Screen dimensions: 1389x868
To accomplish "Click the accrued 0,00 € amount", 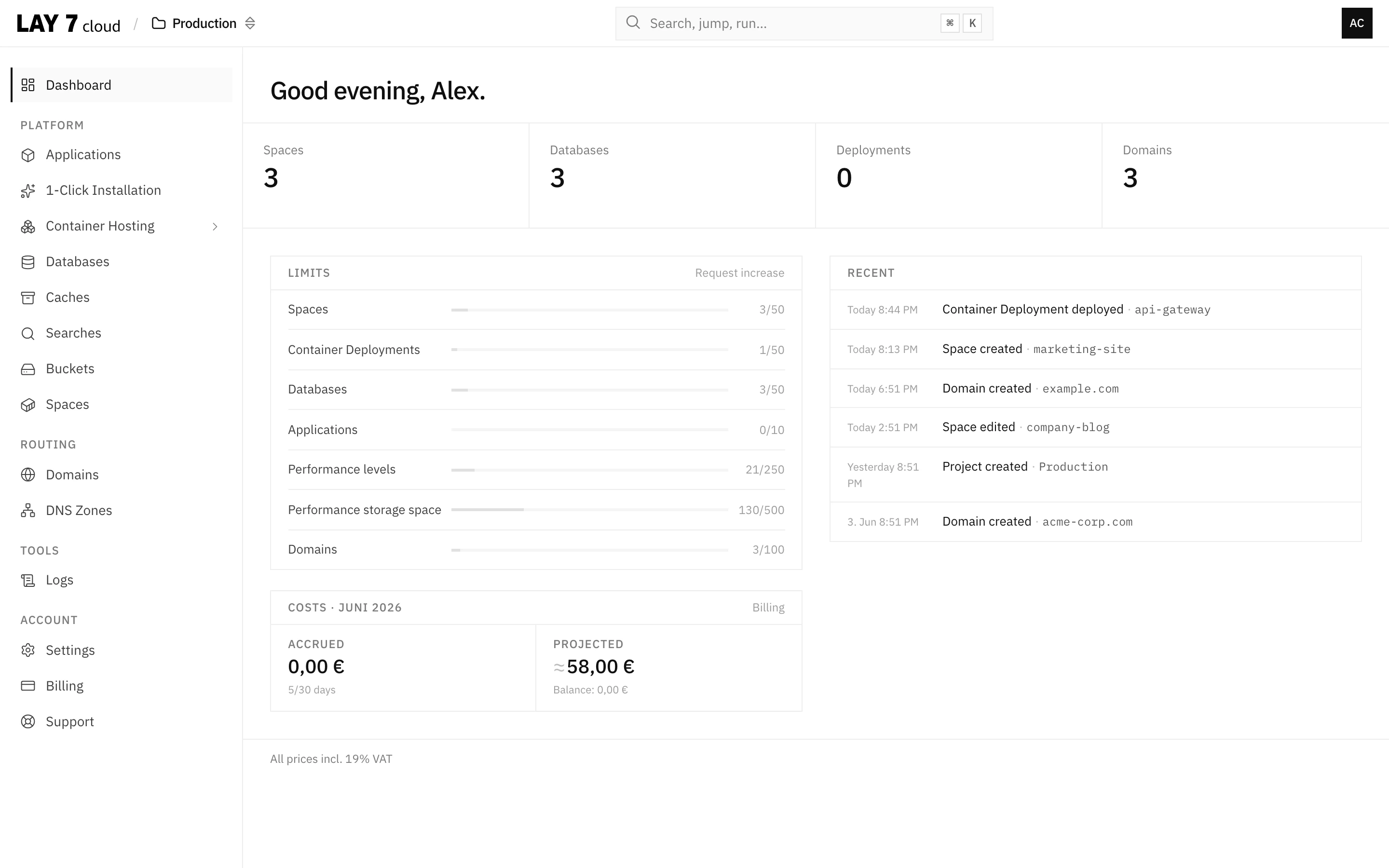I will tap(316, 666).
